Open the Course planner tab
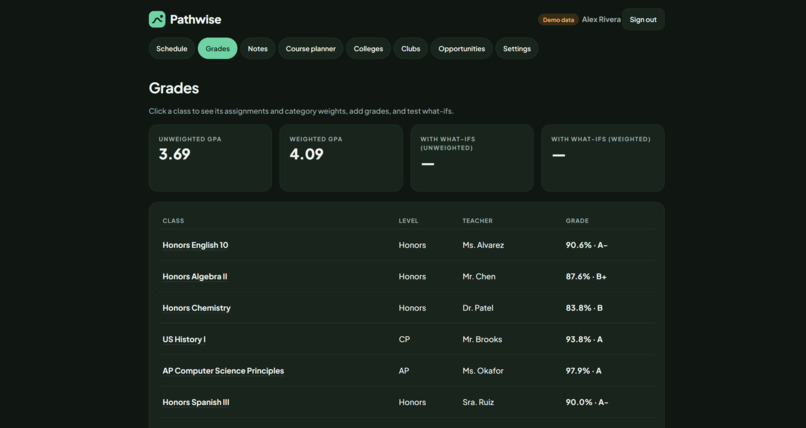This screenshot has width=806, height=428. click(x=310, y=48)
